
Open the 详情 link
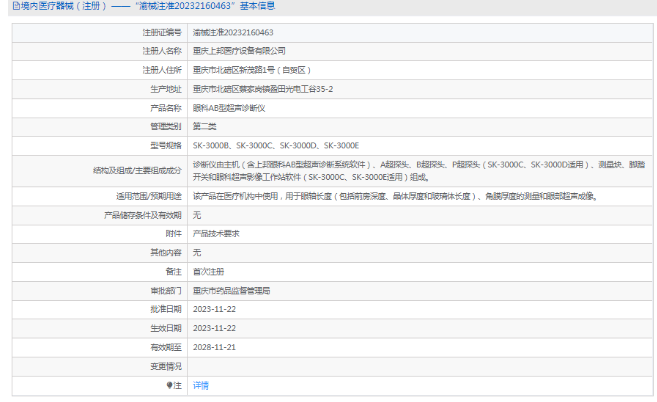(x=201, y=385)
